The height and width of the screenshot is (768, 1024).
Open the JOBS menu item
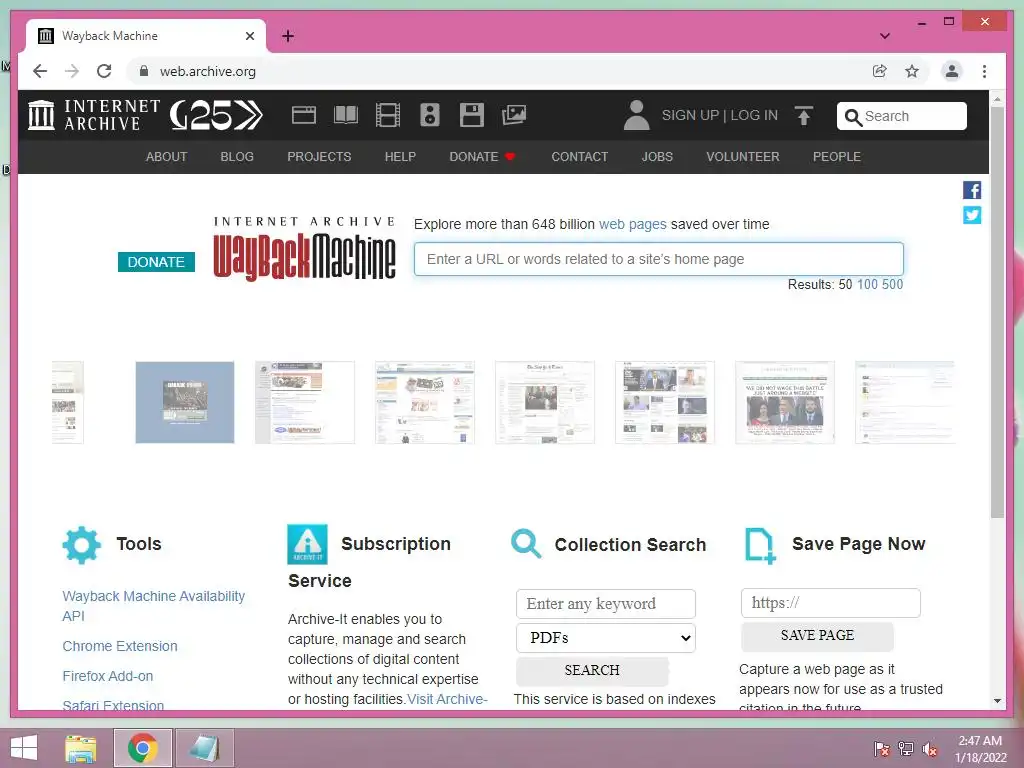coord(657,157)
